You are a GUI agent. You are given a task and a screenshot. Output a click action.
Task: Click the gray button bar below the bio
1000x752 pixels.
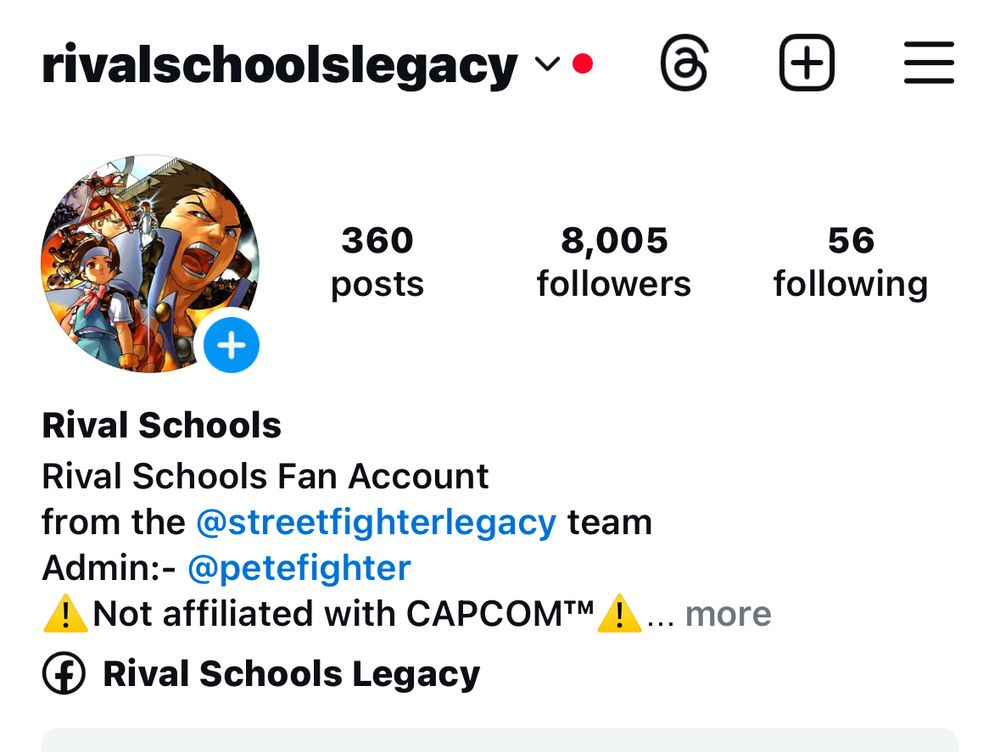click(500, 740)
